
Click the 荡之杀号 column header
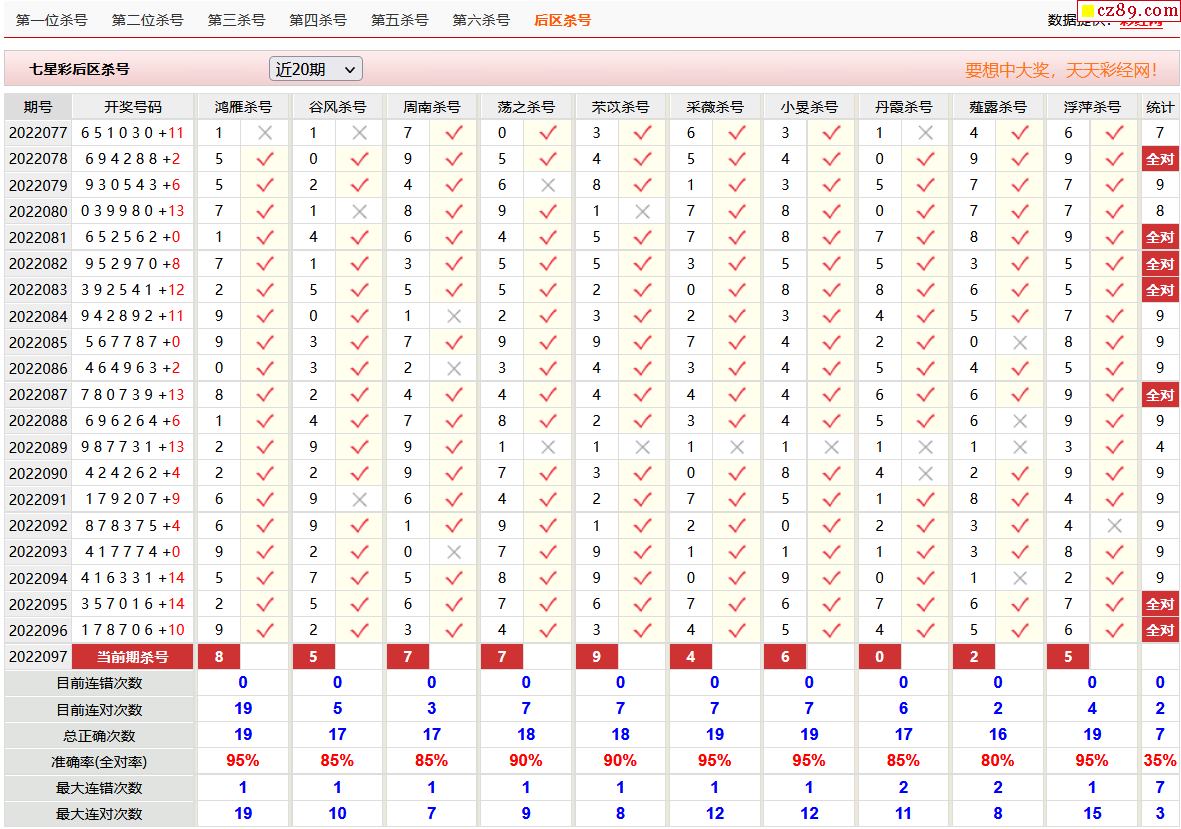pos(526,107)
